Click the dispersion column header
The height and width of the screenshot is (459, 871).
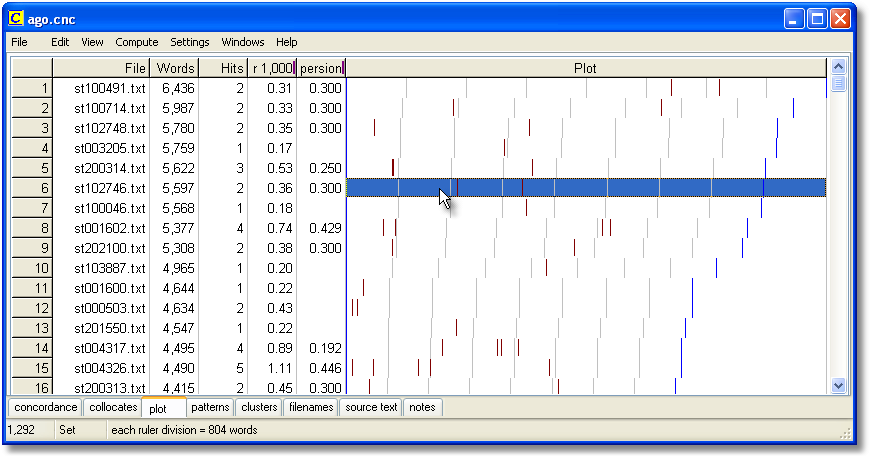coord(321,68)
